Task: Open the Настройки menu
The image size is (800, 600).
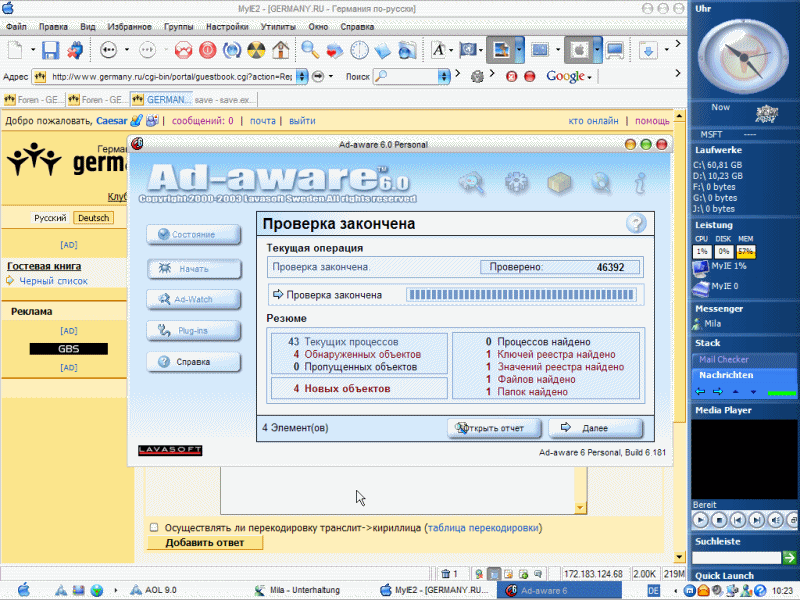Action: (x=227, y=27)
